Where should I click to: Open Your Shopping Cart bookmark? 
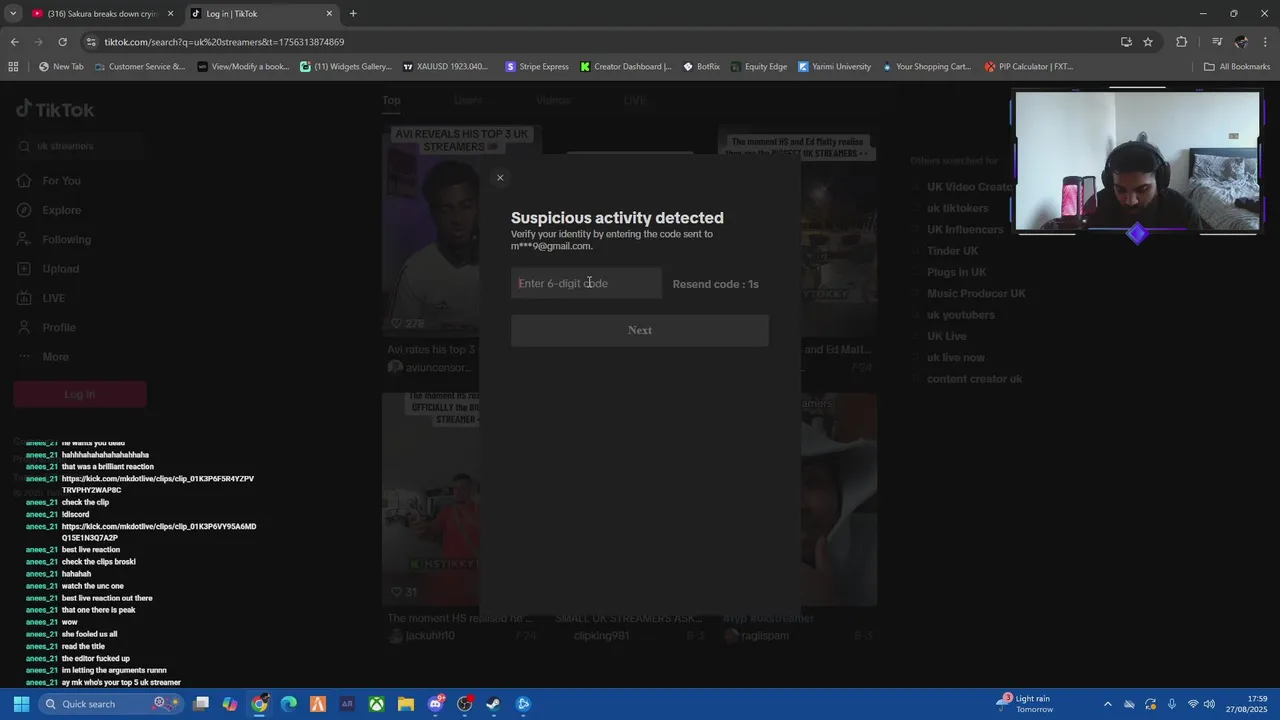(926, 67)
